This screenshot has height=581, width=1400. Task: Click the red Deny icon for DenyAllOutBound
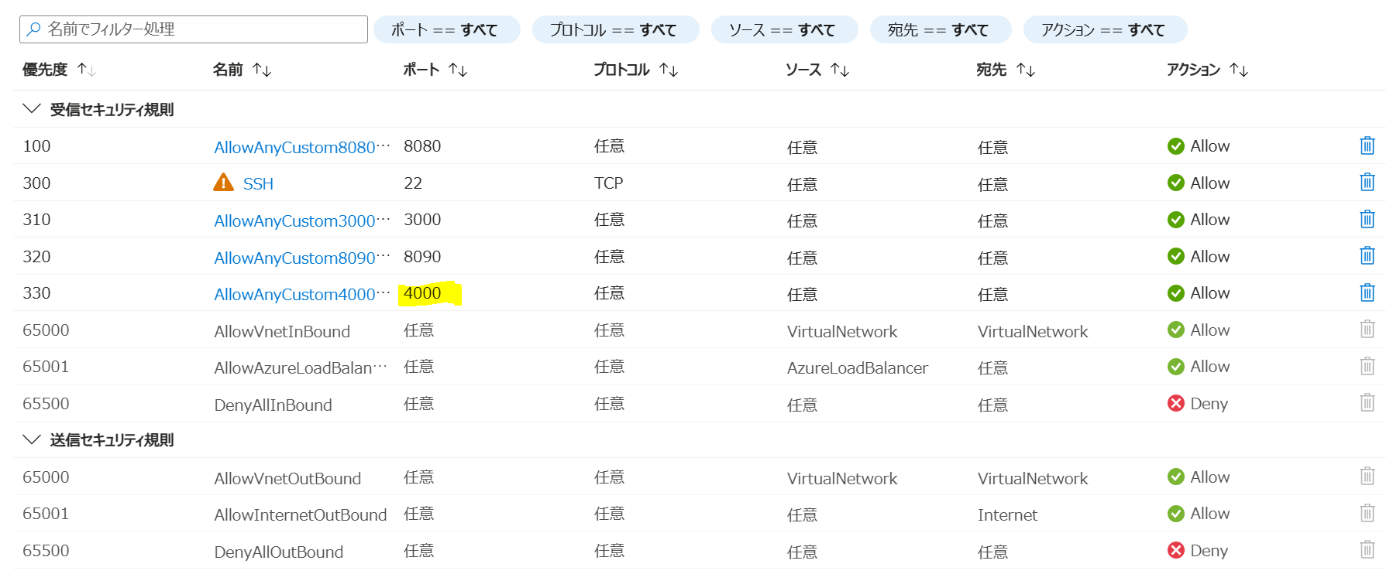[1176, 551]
